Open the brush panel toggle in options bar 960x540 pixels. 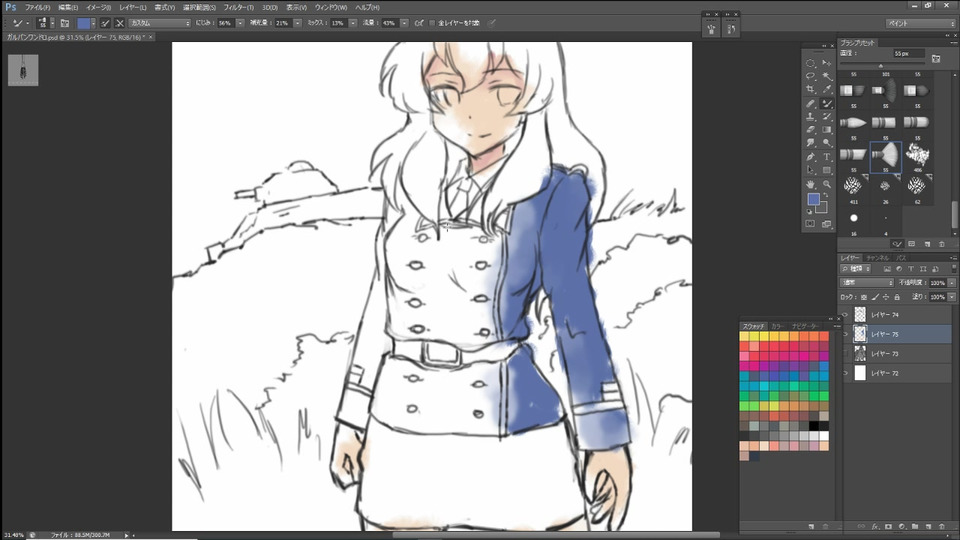pyautogui.click(x=64, y=23)
